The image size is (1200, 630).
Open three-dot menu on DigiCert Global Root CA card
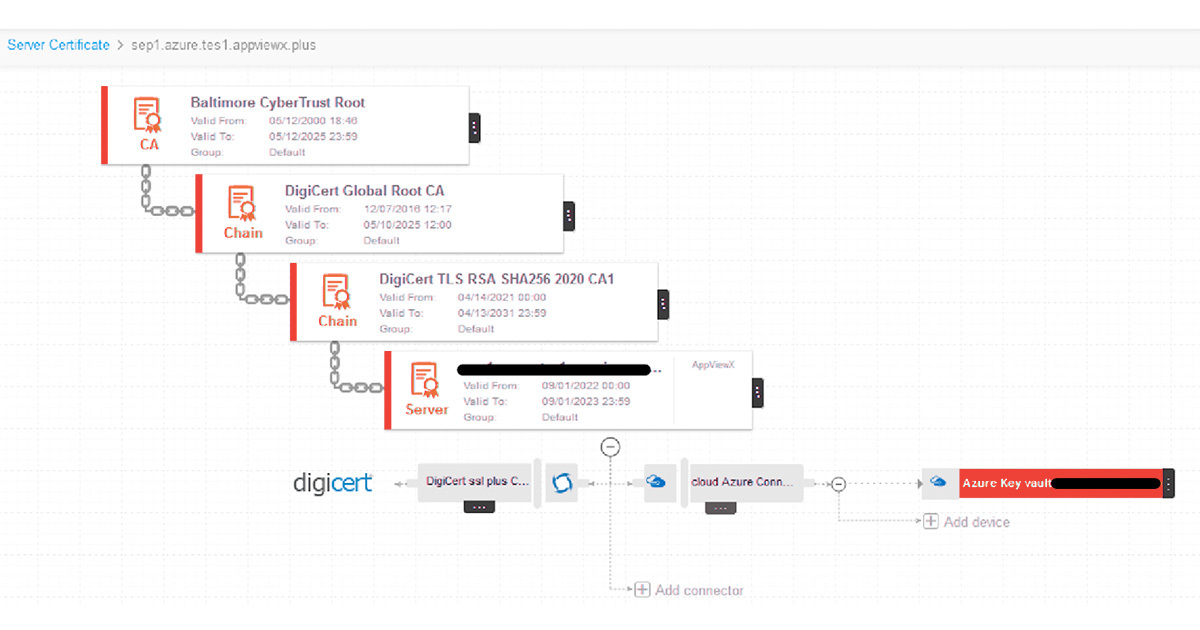pos(569,215)
